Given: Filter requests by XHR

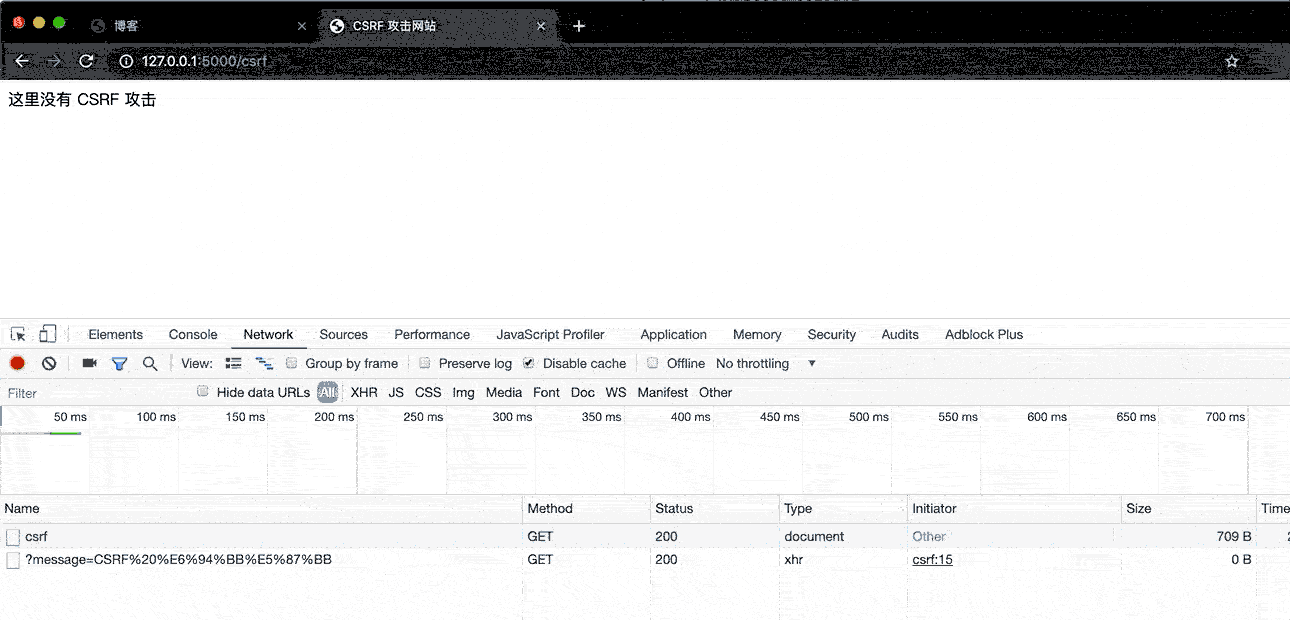Looking at the screenshot, I should point(364,392).
